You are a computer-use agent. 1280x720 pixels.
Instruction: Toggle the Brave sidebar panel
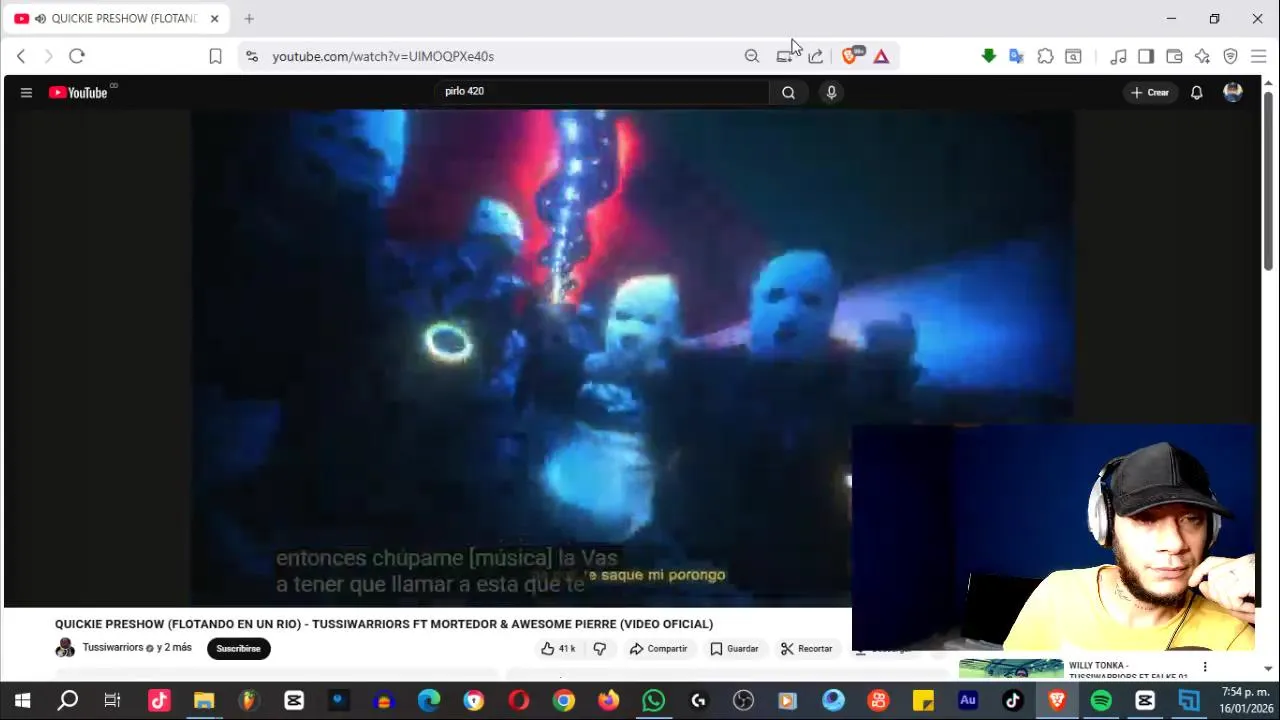[x=1146, y=56]
